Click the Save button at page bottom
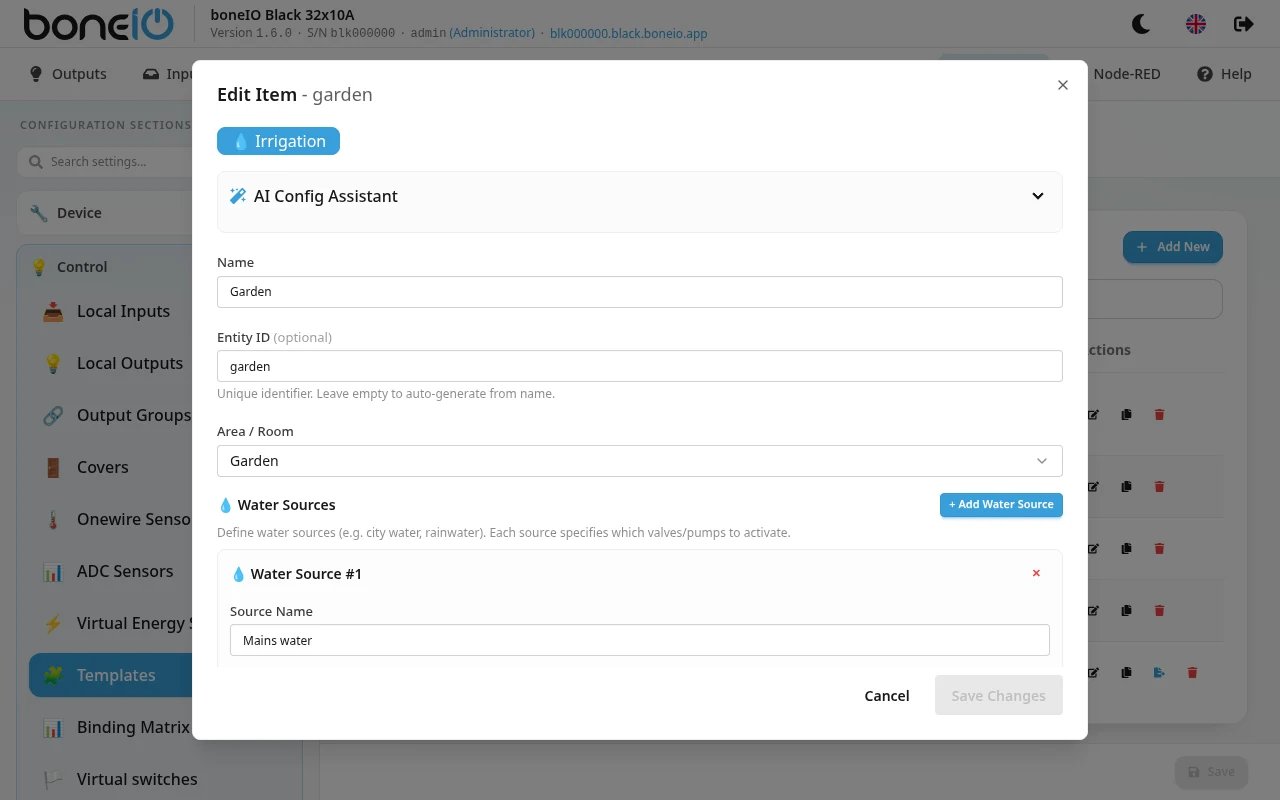 1211,772
